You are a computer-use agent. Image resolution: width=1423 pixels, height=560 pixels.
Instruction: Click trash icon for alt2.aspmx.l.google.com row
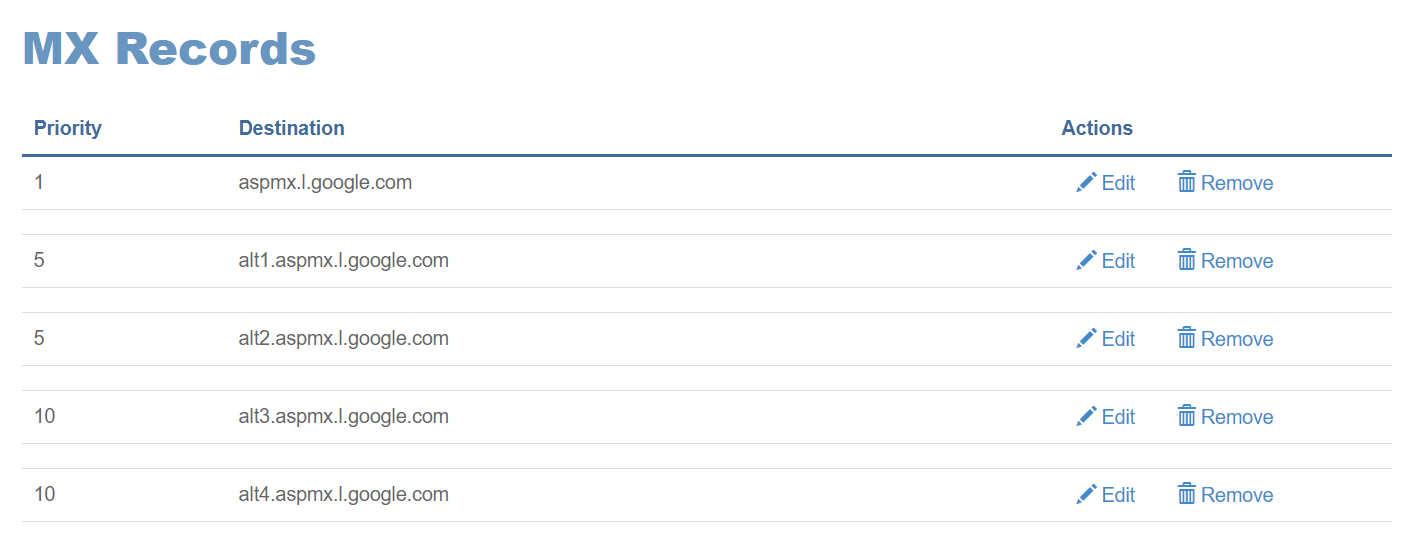point(1187,338)
